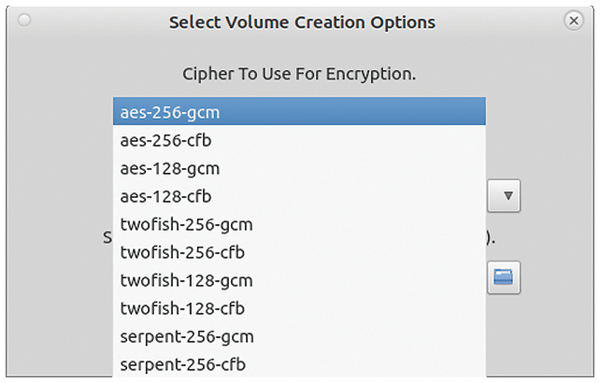Click the Cipher To Use For Encryption label

[299, 74]
